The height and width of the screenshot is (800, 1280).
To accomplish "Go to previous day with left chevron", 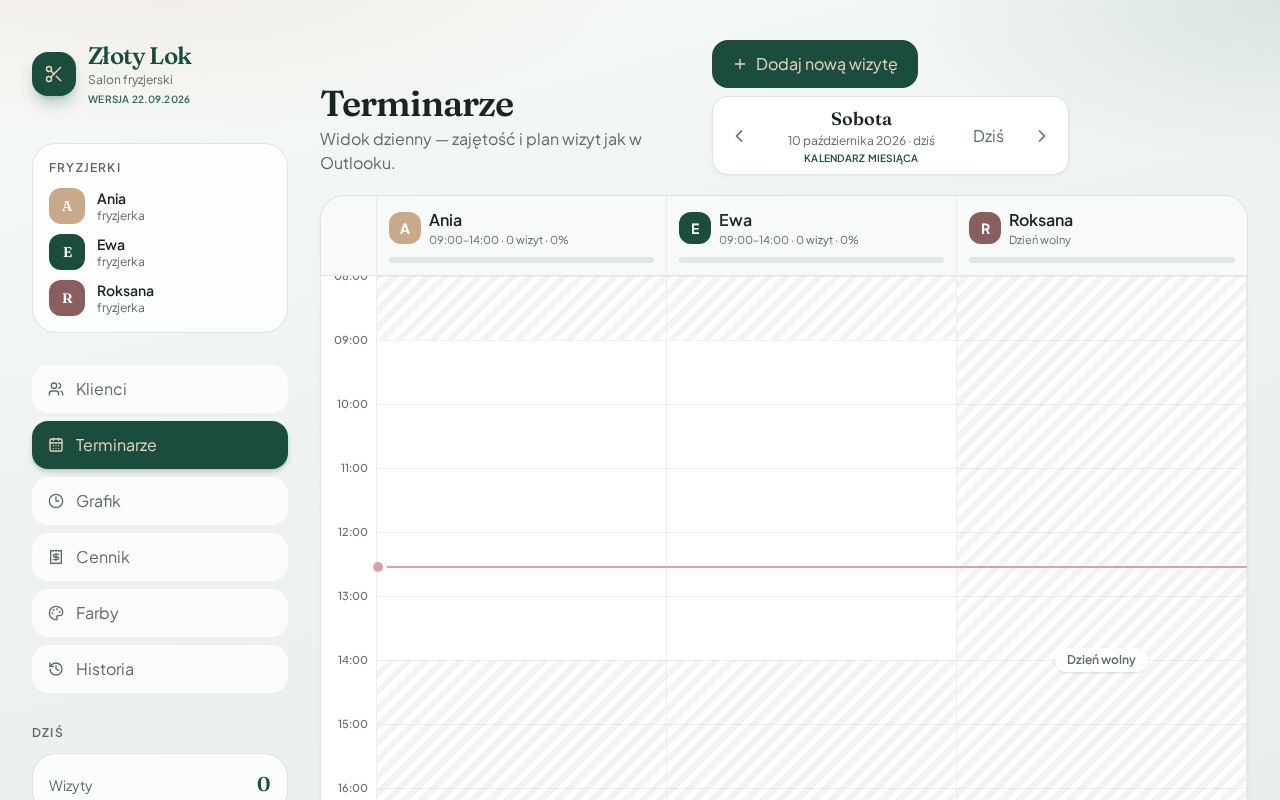I will (x=739, y=136).
